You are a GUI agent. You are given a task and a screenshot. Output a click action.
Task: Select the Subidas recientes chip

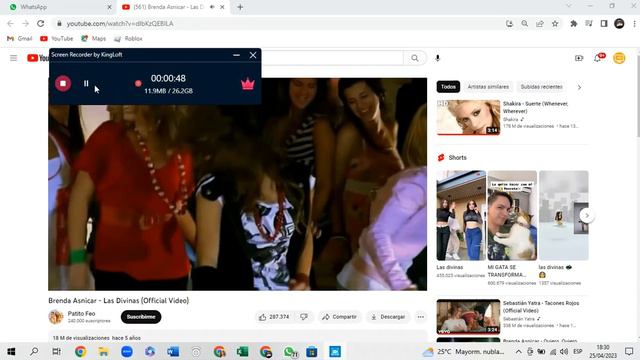pyautogui.click(x=542, y=87)
